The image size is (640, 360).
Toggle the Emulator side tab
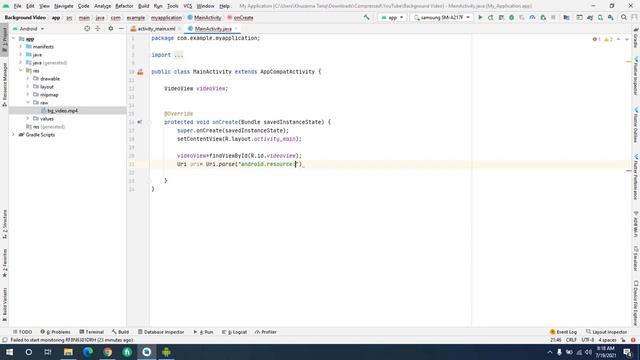636,258
